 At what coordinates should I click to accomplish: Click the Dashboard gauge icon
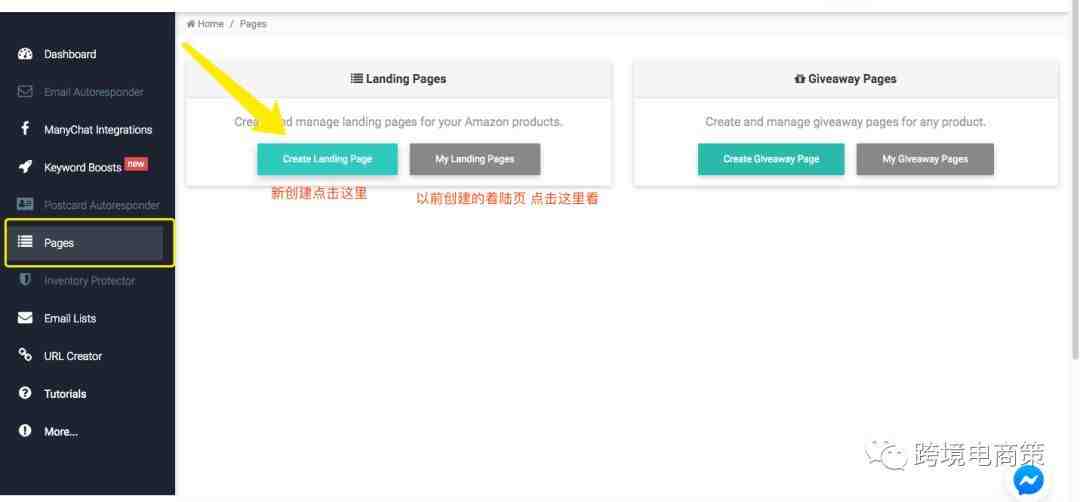click(x=25, y=54)
